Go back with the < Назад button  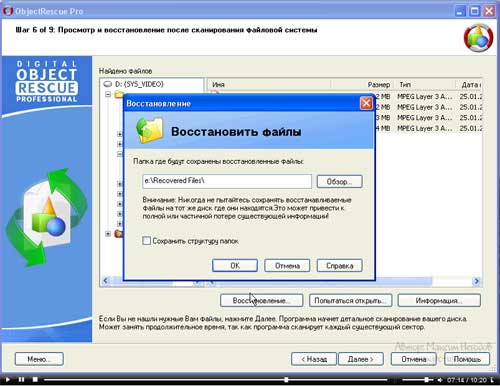click(x=314, y=359)
